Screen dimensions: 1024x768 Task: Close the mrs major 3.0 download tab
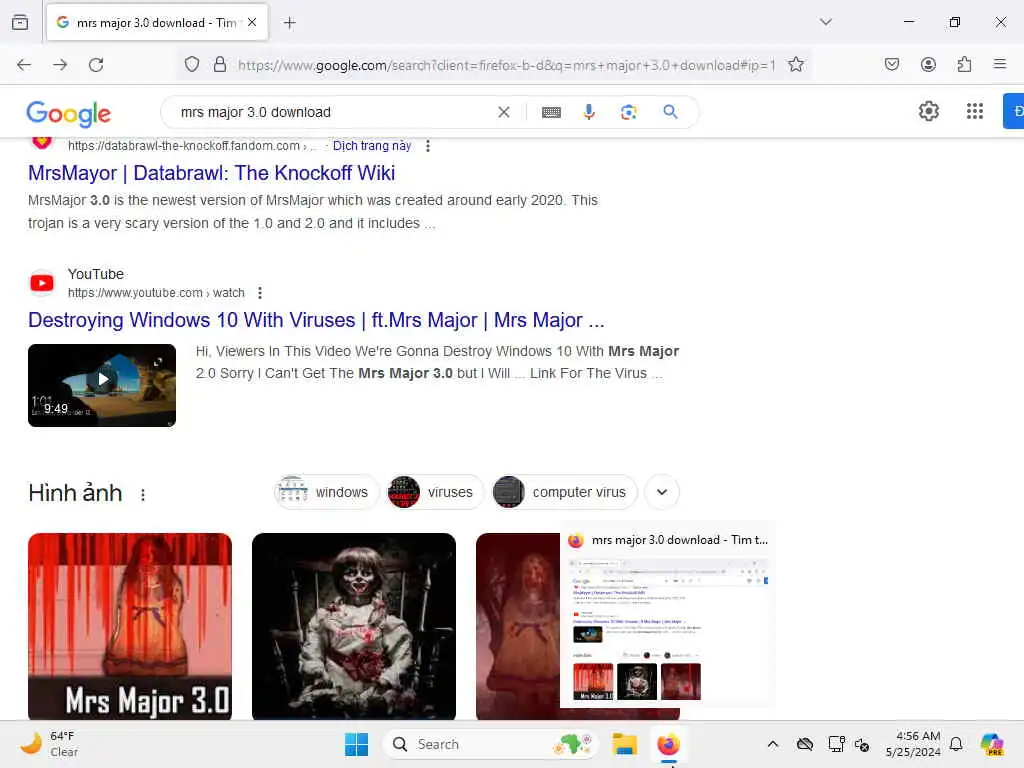pos(252,22)
